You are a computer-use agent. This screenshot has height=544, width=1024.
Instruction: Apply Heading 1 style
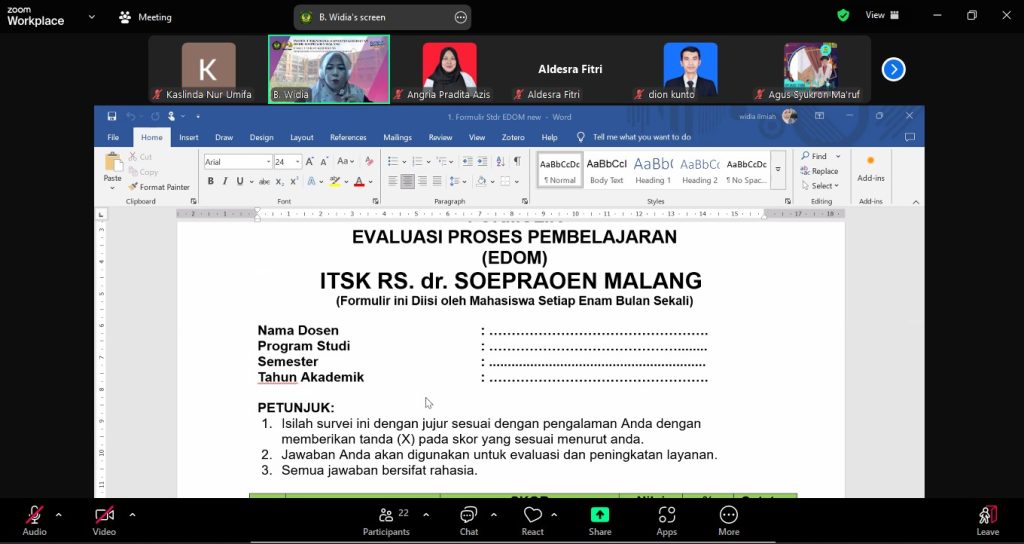coord(653,169)
